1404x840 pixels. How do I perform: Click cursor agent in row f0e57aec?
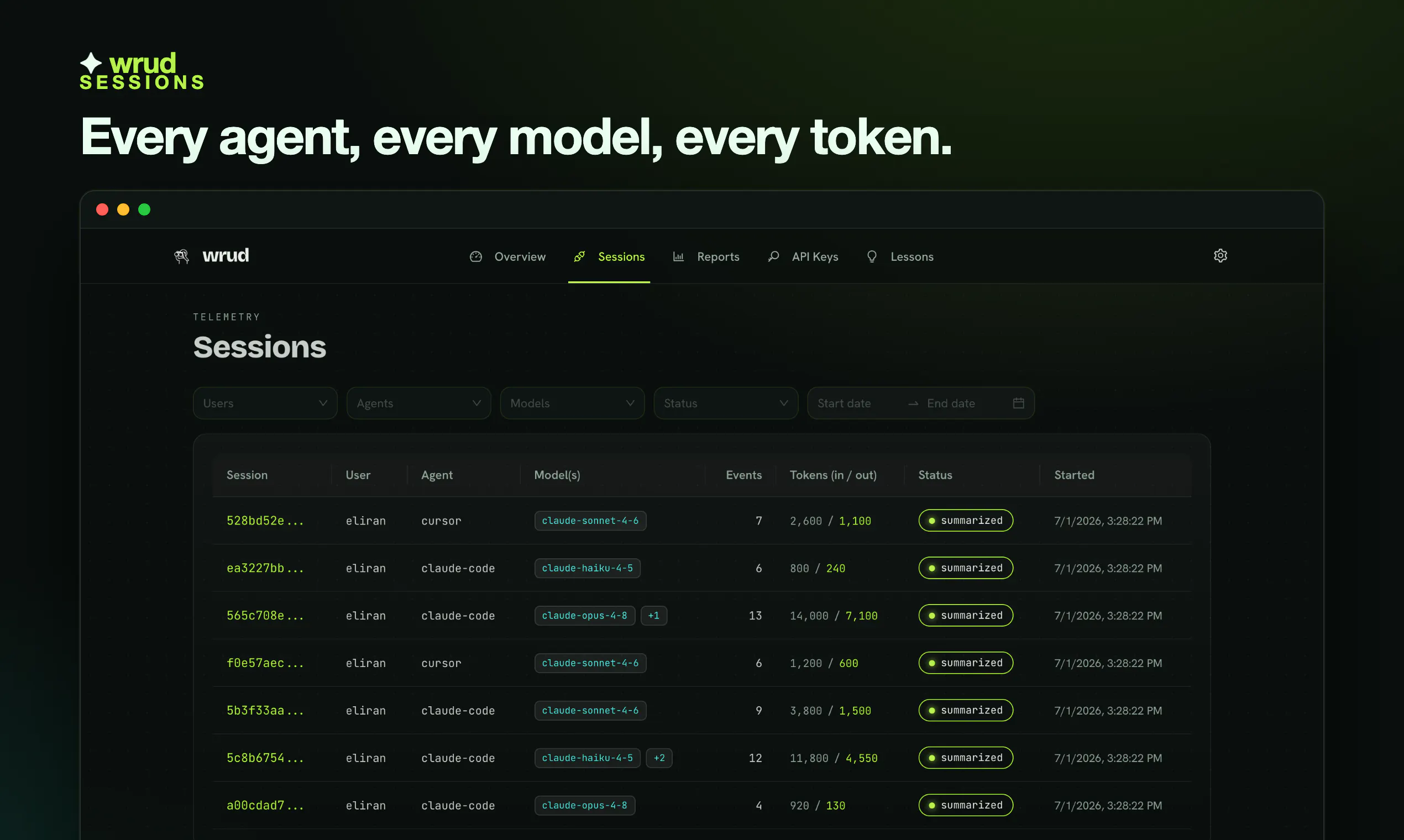pyautogui.click(x=441, y=663)
